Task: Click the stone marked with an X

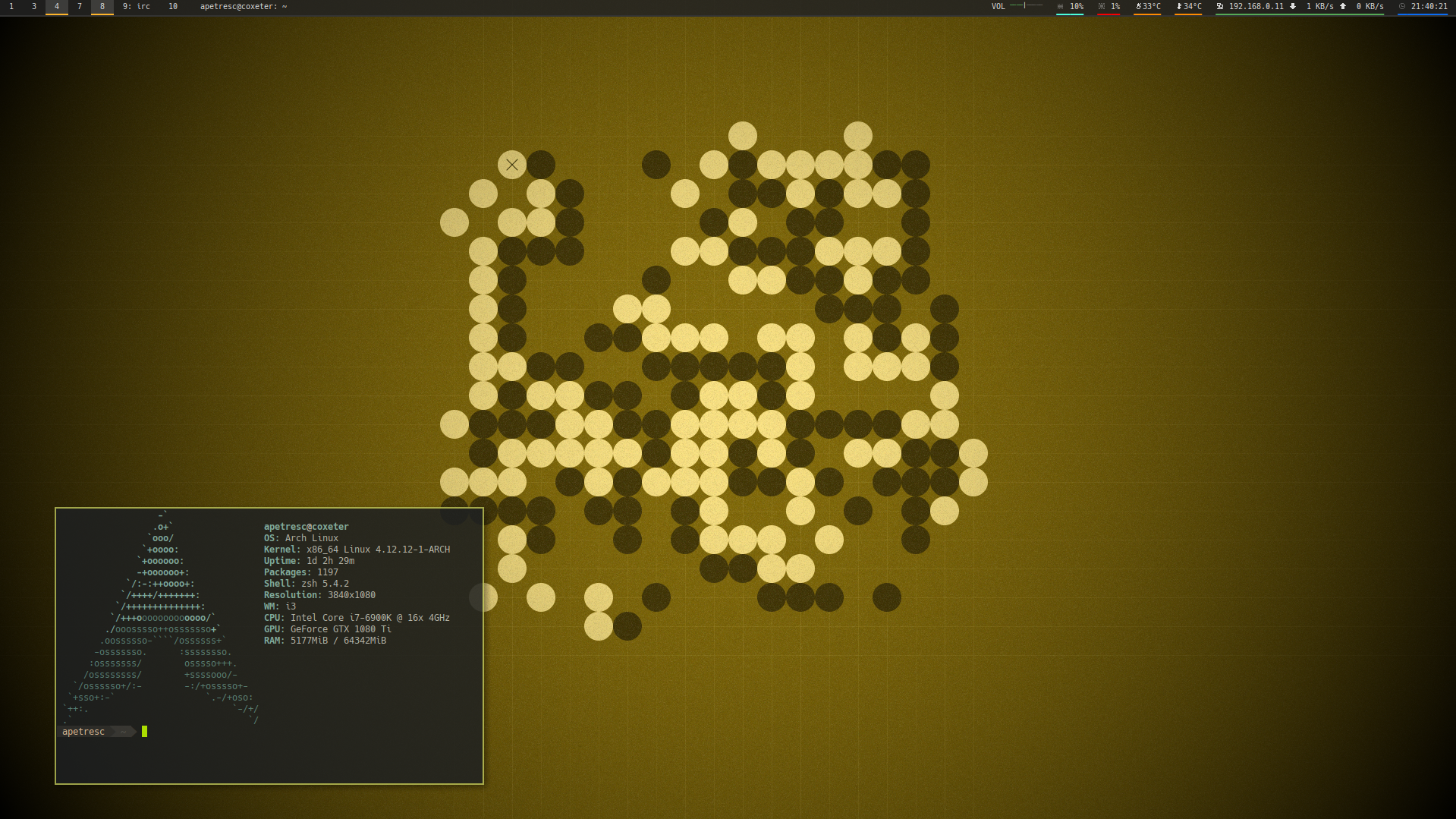Action: pos(512,165)
